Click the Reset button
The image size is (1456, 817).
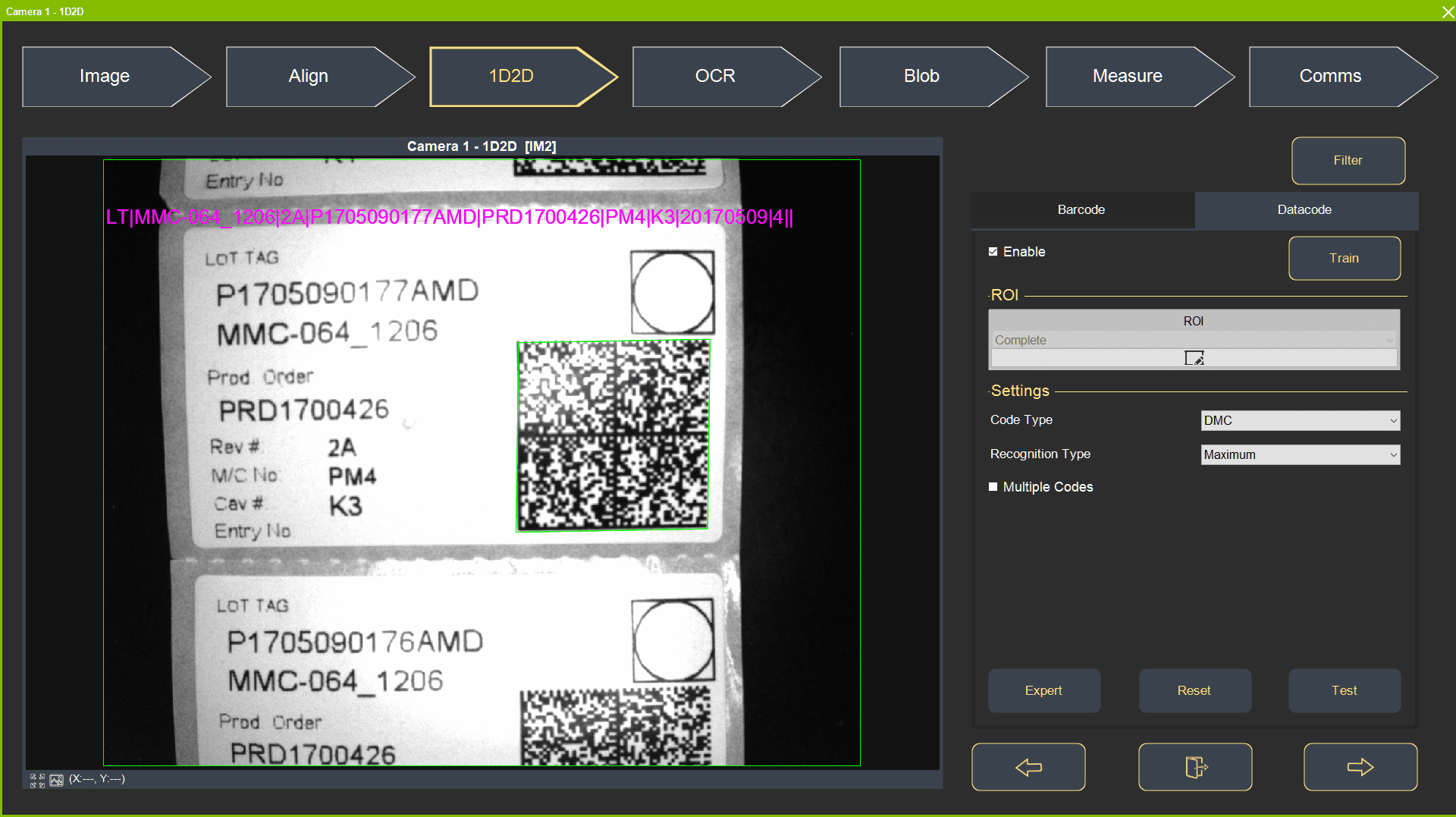coord(1194,690)
